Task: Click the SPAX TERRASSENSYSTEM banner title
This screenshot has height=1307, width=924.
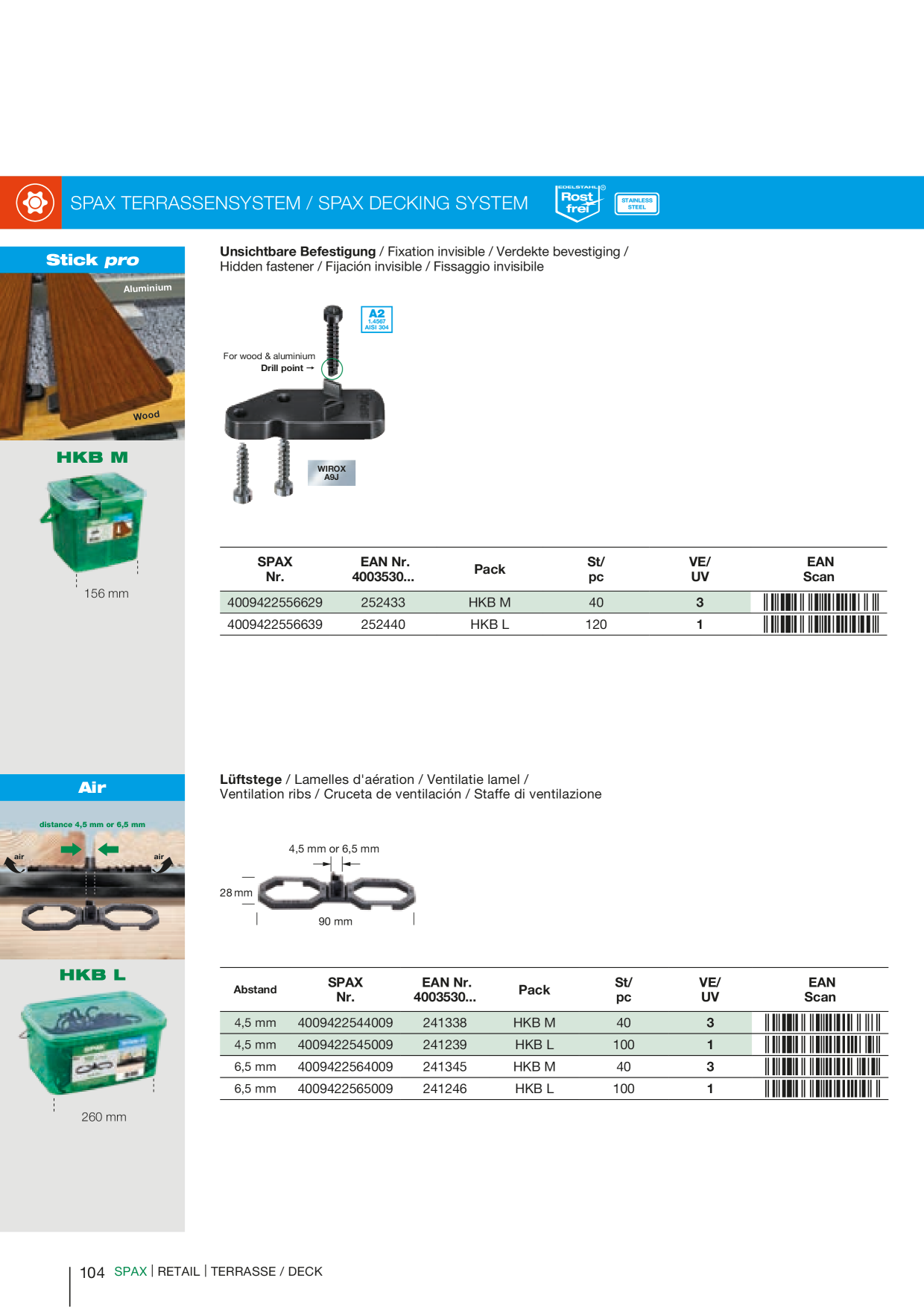Action: [300, 203]
